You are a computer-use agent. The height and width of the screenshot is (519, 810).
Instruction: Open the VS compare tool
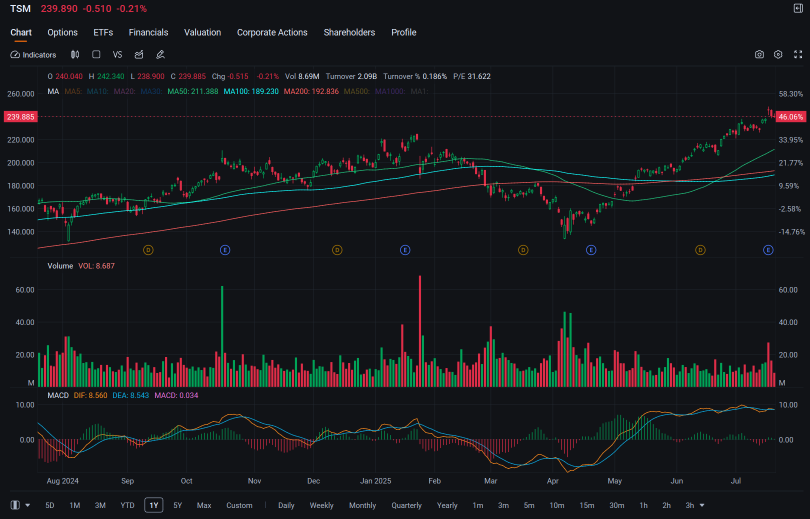pos(117,55)
